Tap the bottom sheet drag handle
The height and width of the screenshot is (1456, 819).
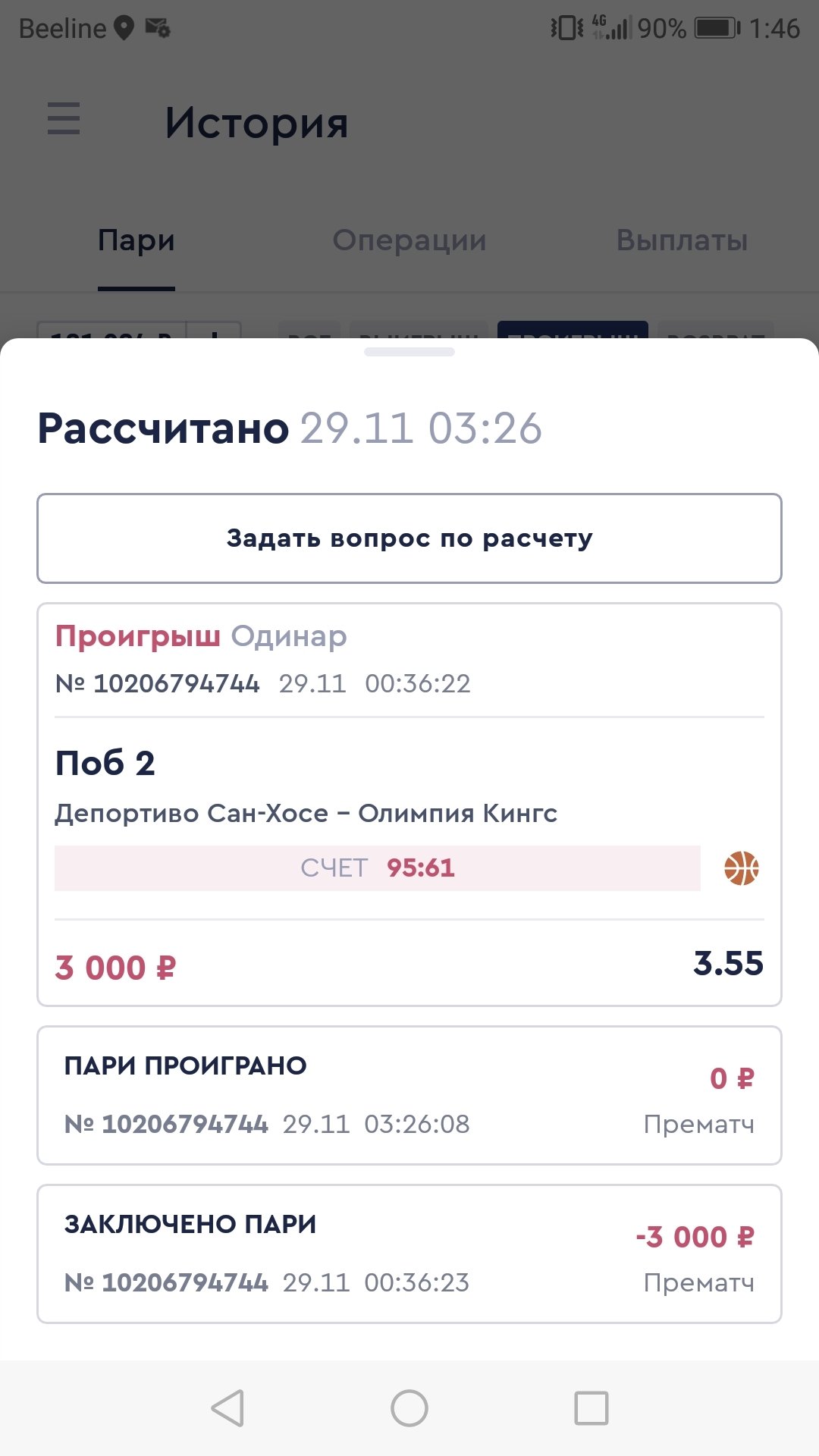(409, 352)
